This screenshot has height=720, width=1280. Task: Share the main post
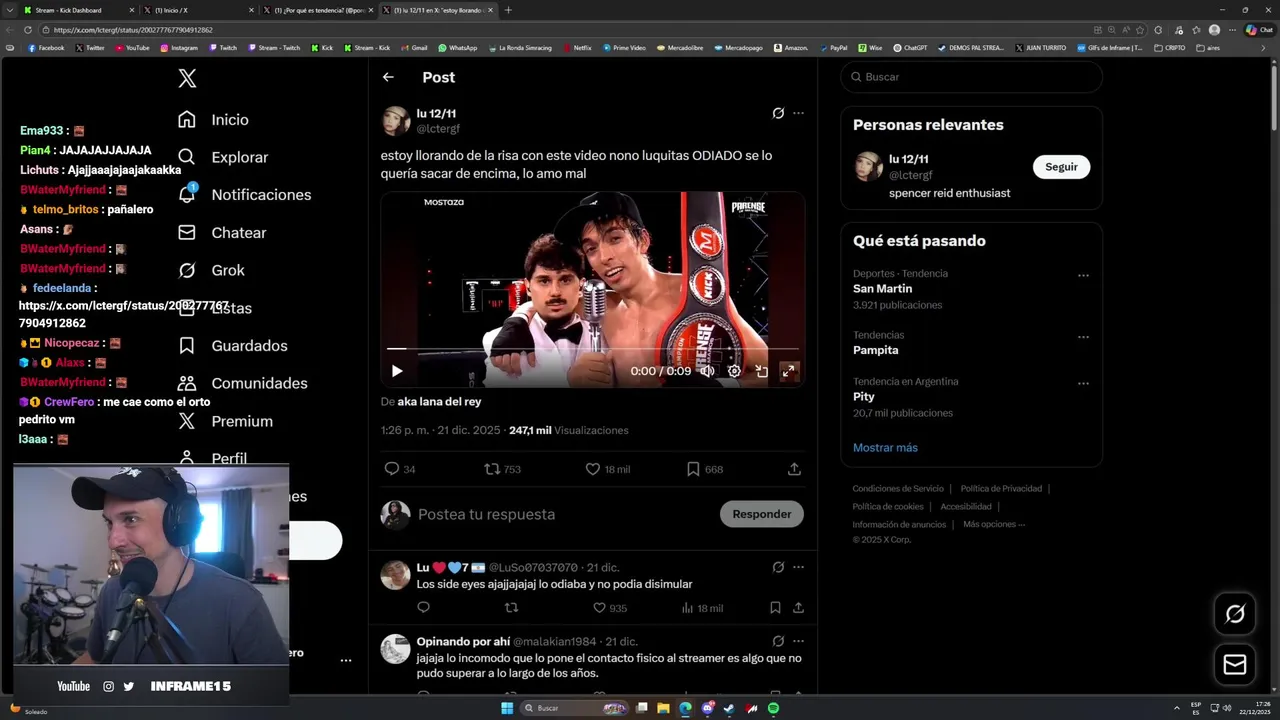tap(794, 469)
